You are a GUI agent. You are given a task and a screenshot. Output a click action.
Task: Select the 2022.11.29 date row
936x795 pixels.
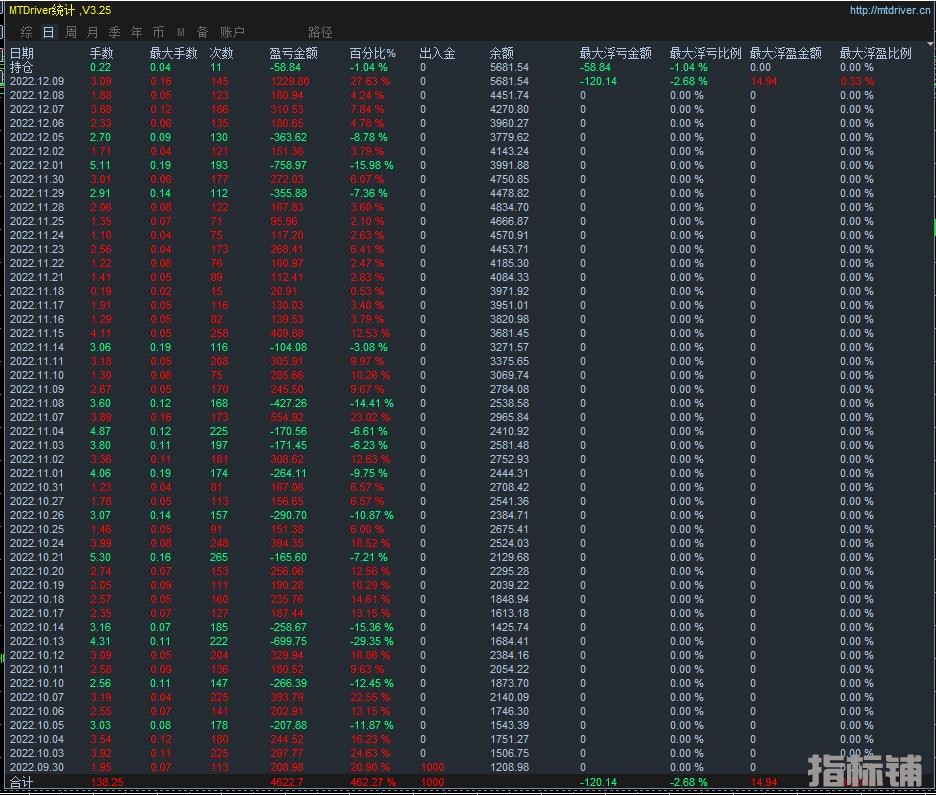pos(466,193)
